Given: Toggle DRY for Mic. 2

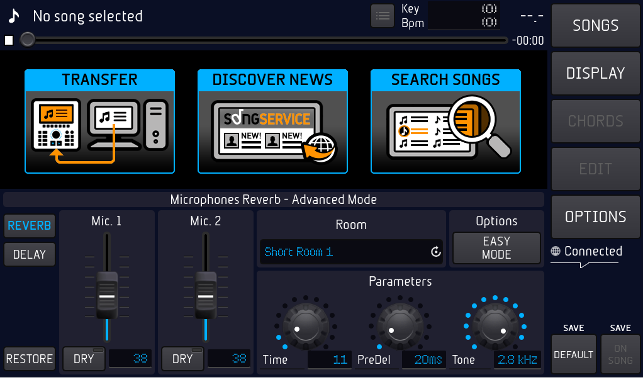Looking at the screenshot, I should [x=182, y=359].
